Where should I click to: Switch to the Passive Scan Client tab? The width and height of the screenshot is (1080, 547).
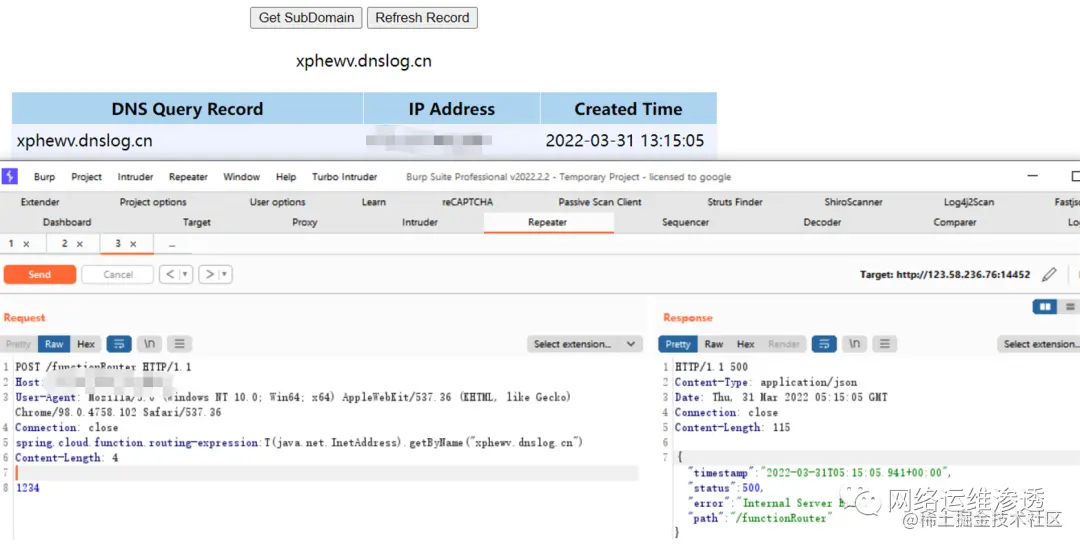point(599,202)
